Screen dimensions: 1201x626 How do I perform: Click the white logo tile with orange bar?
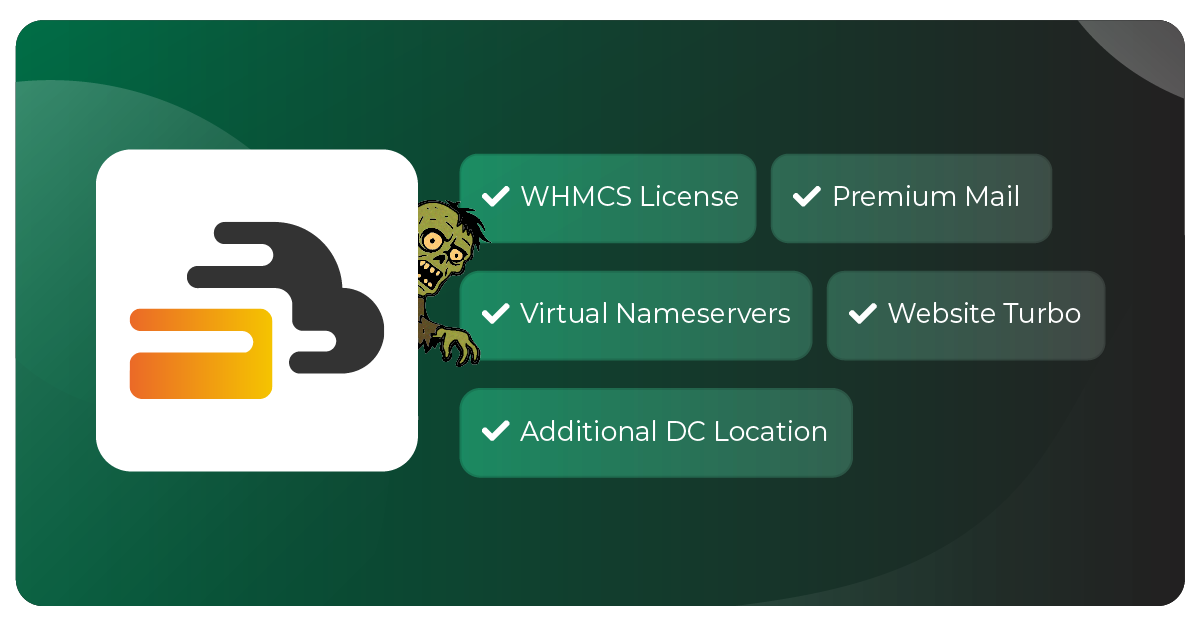tap(257, 310)
